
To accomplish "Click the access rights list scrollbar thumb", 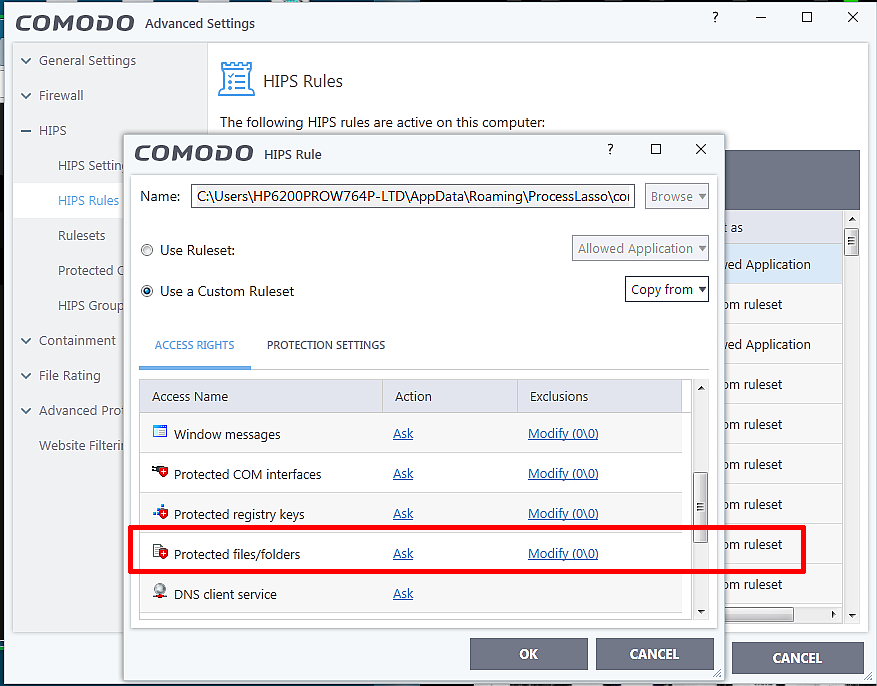I will point(700,507).
